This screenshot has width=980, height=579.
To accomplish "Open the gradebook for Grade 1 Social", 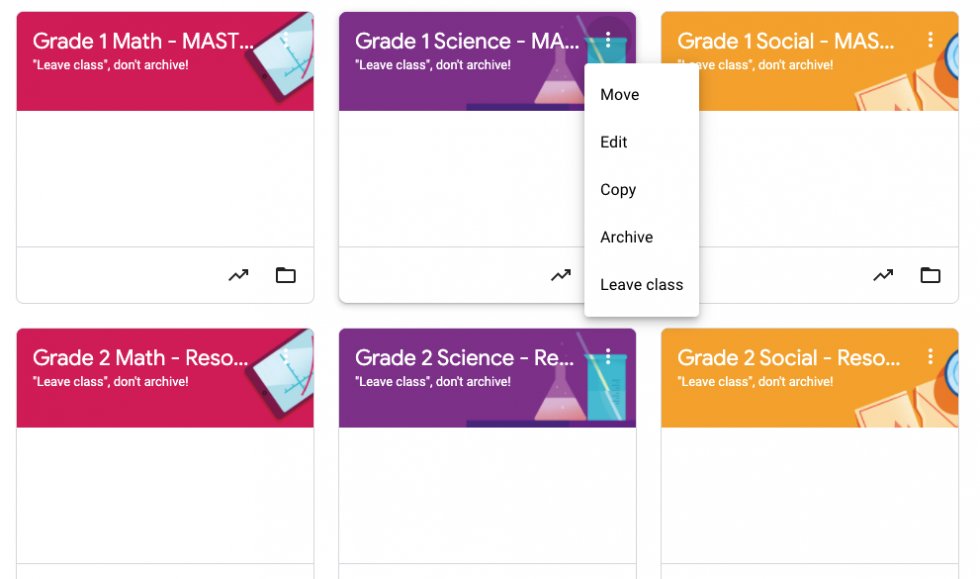I will (x=883, y=274).
